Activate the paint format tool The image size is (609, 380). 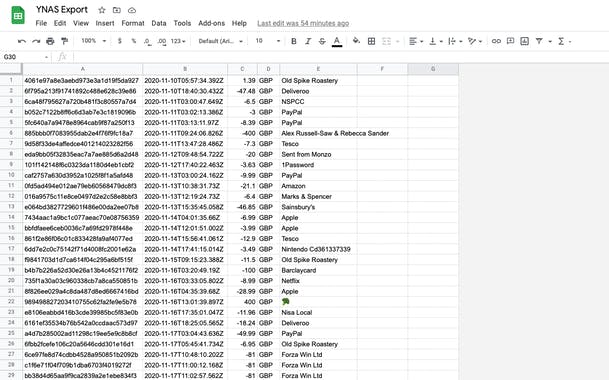(x=64, y=41)
